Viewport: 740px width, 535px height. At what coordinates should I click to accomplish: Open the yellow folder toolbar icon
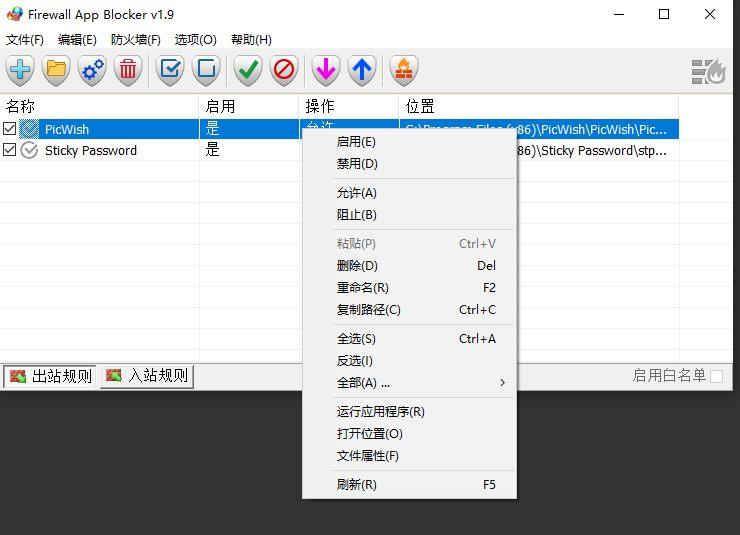coord(56,70)
